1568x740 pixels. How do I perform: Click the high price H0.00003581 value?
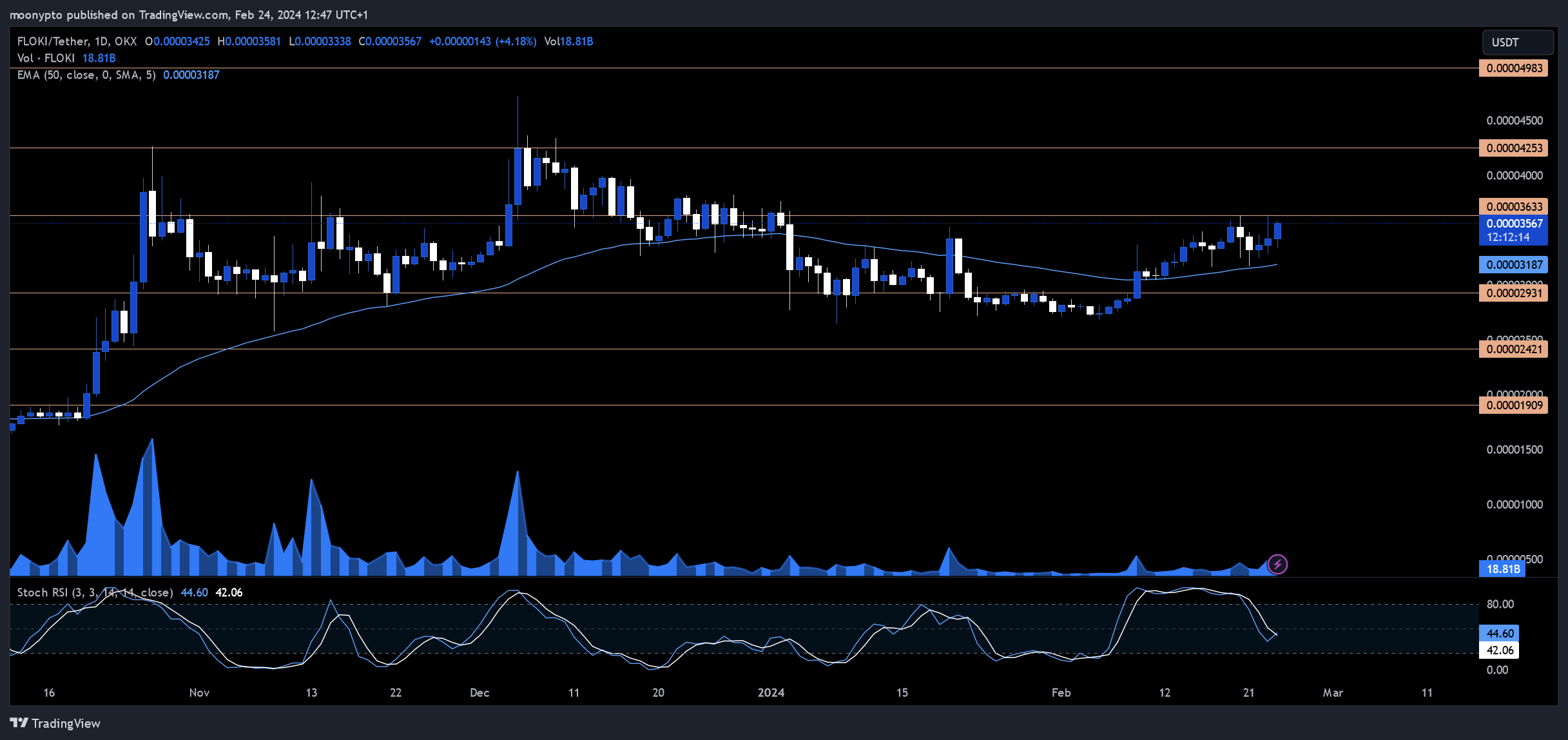tap(249, 41)
